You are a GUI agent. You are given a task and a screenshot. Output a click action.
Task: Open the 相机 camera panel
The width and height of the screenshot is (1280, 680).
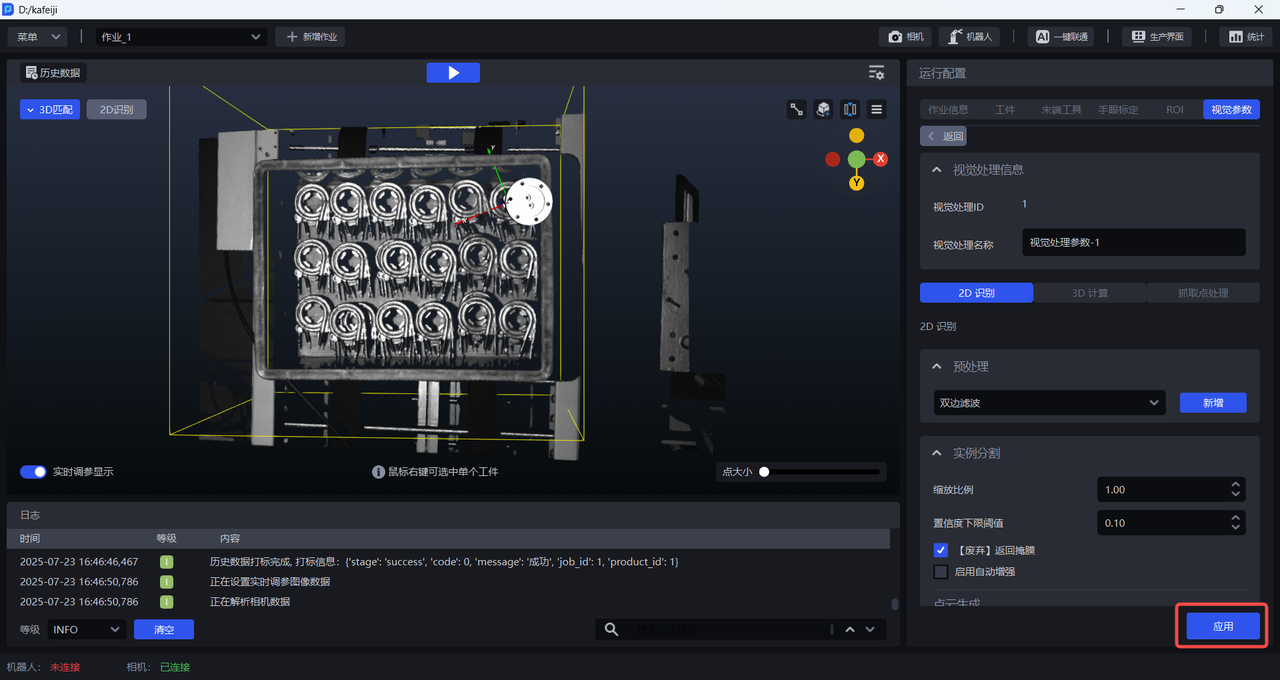coord(905,37)
